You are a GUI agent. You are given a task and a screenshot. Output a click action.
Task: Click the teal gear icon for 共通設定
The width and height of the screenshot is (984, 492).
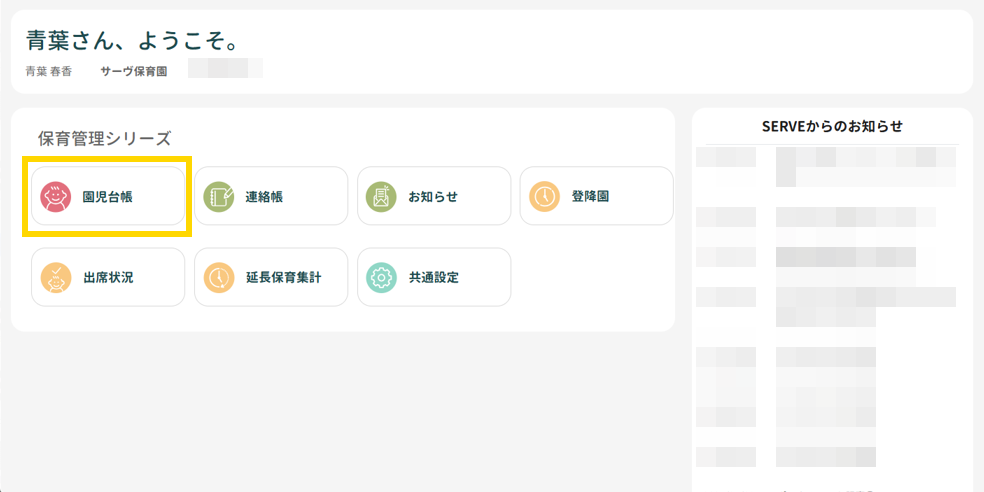(381, 277)
